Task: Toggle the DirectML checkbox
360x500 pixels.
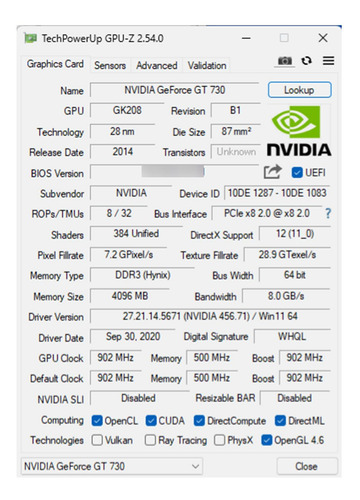Action: coord(280,421)
